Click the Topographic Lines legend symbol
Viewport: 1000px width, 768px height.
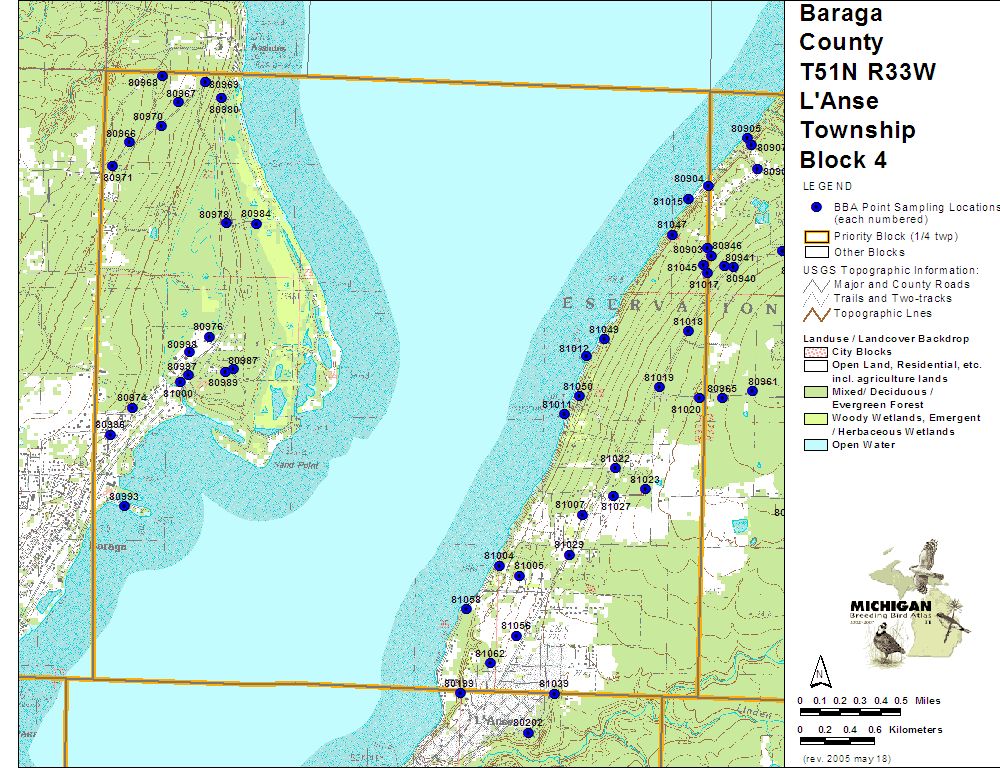coord(817,313)
